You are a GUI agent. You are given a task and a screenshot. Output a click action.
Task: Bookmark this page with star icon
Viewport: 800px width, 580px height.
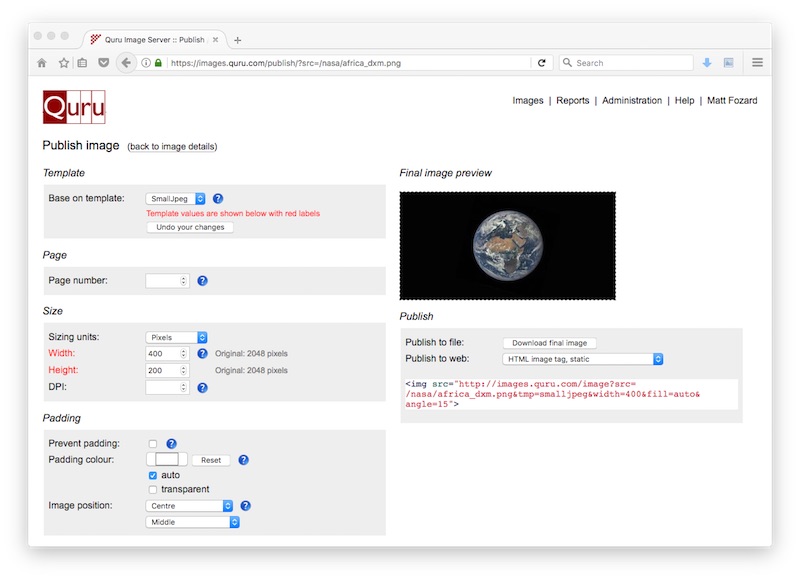click(64, 63)
